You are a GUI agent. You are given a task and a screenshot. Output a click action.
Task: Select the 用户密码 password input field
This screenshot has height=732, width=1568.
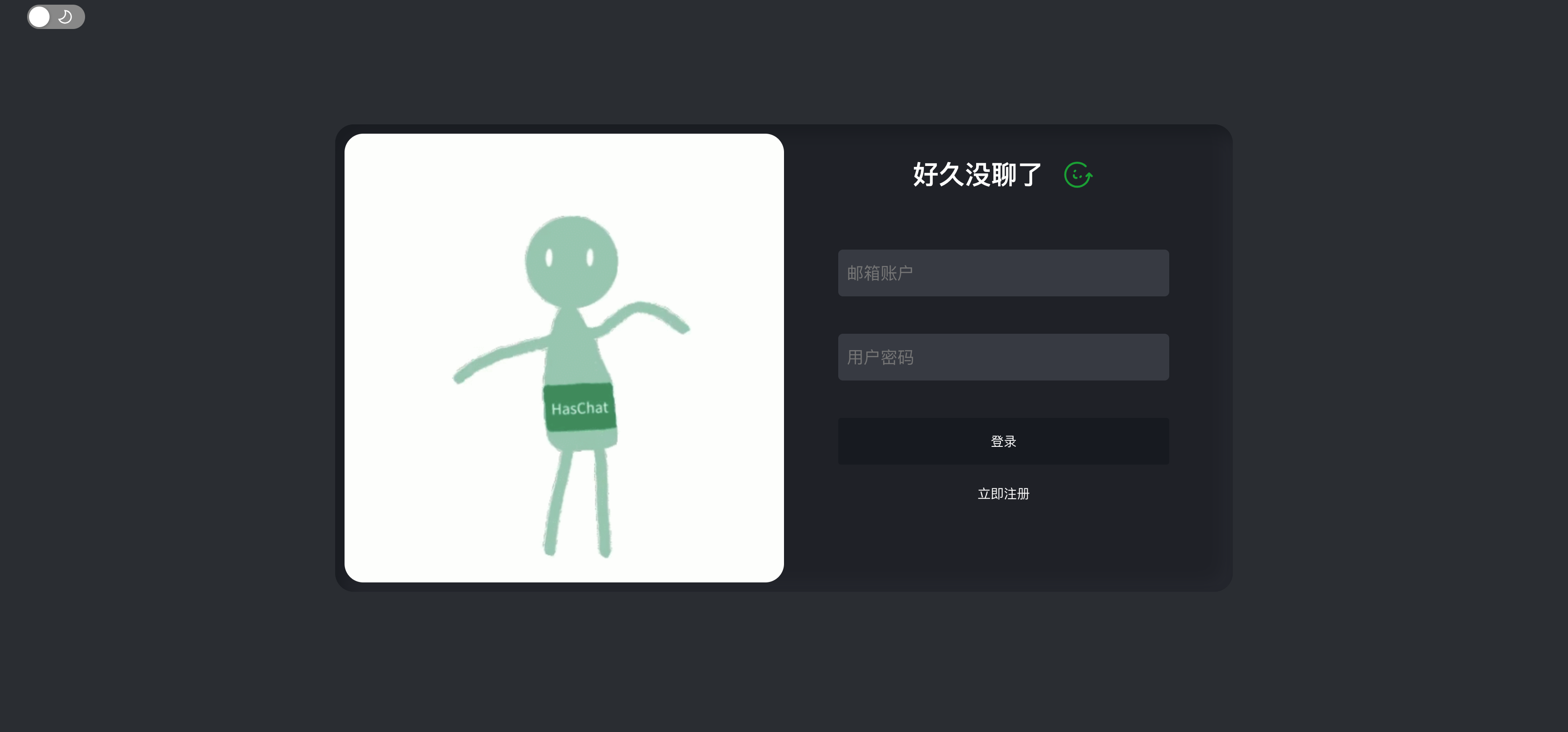click(x=1003, y=357)
